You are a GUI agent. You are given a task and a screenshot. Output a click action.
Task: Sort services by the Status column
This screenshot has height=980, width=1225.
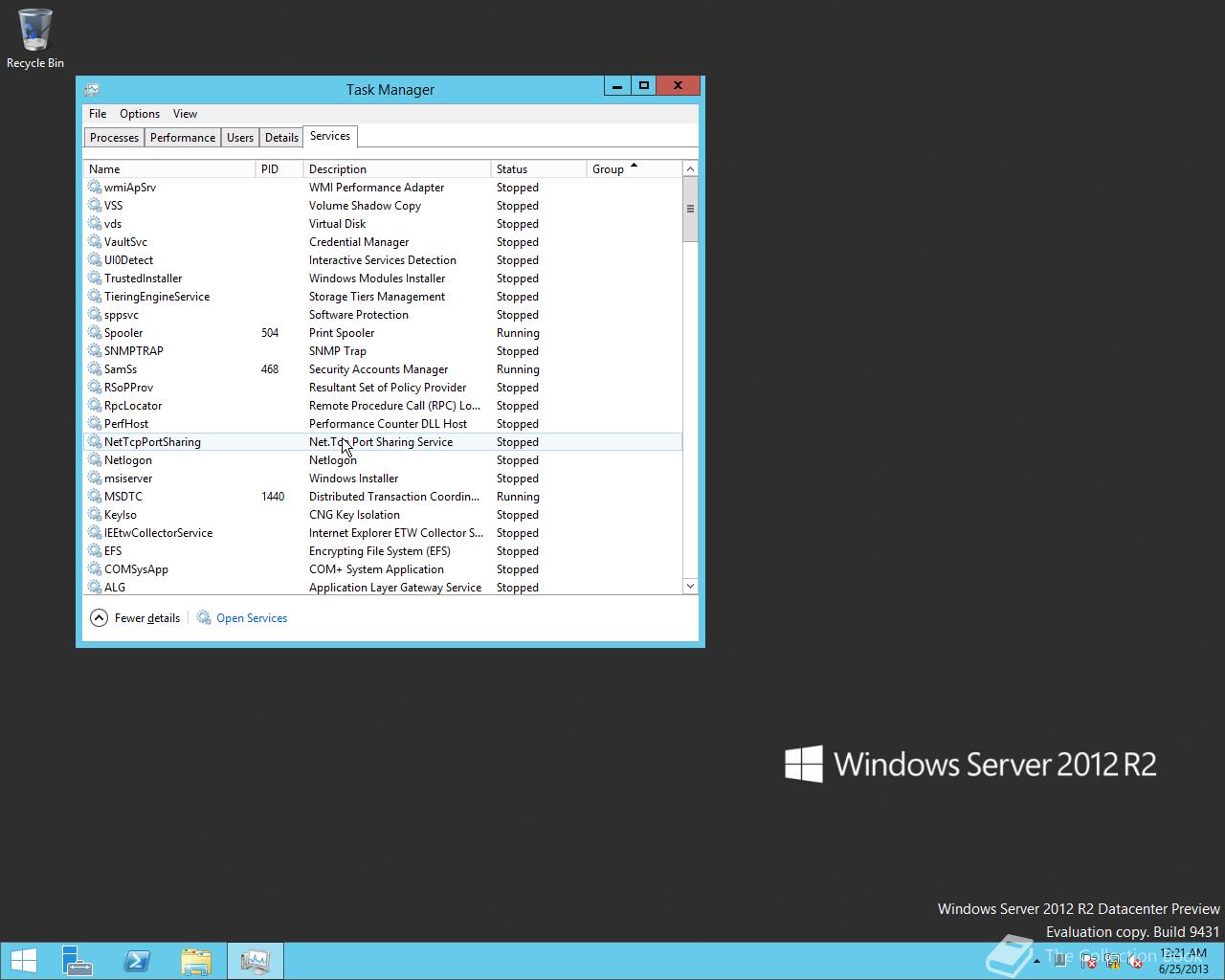(x=539, y=169)
